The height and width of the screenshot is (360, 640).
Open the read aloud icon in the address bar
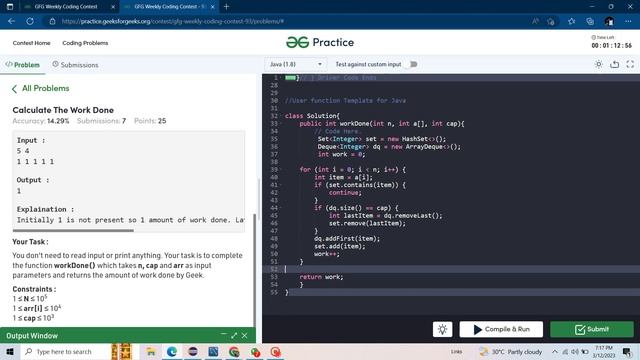coord(535,21)
